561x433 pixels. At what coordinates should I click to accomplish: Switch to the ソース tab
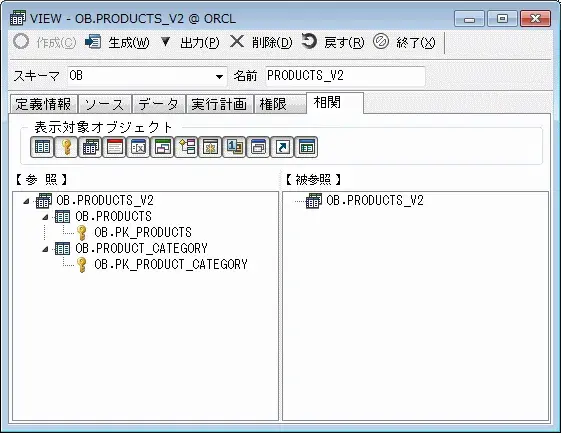(x=105, y=104)
